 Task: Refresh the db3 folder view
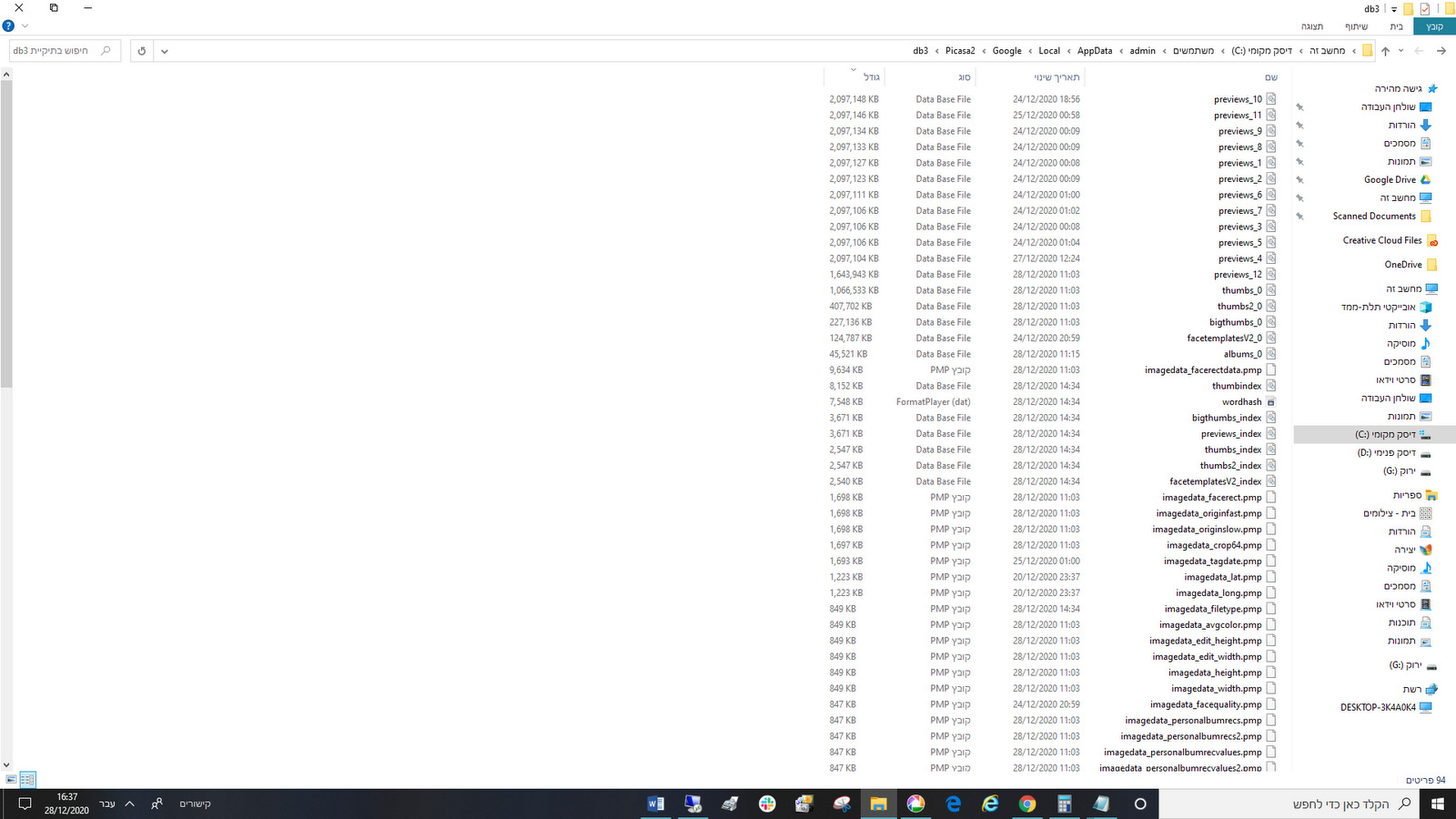click(x=142, y=51)
